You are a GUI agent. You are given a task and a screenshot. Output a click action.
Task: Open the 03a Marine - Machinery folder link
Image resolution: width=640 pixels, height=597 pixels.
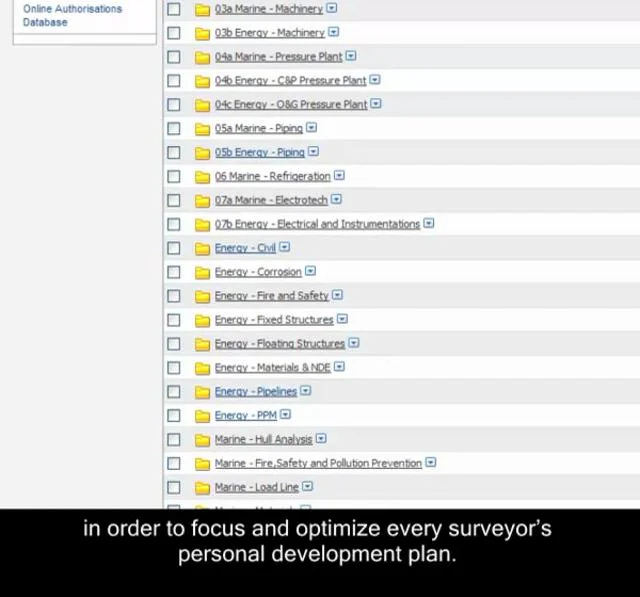[269, 9]
